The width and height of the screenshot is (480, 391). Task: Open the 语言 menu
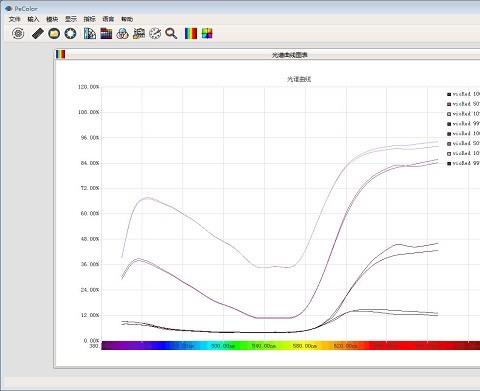108,19
